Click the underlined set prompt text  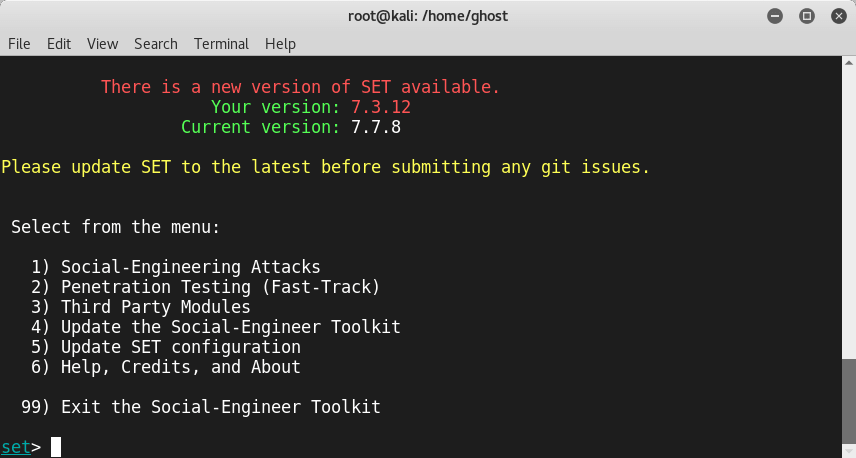tap(16, 447)
